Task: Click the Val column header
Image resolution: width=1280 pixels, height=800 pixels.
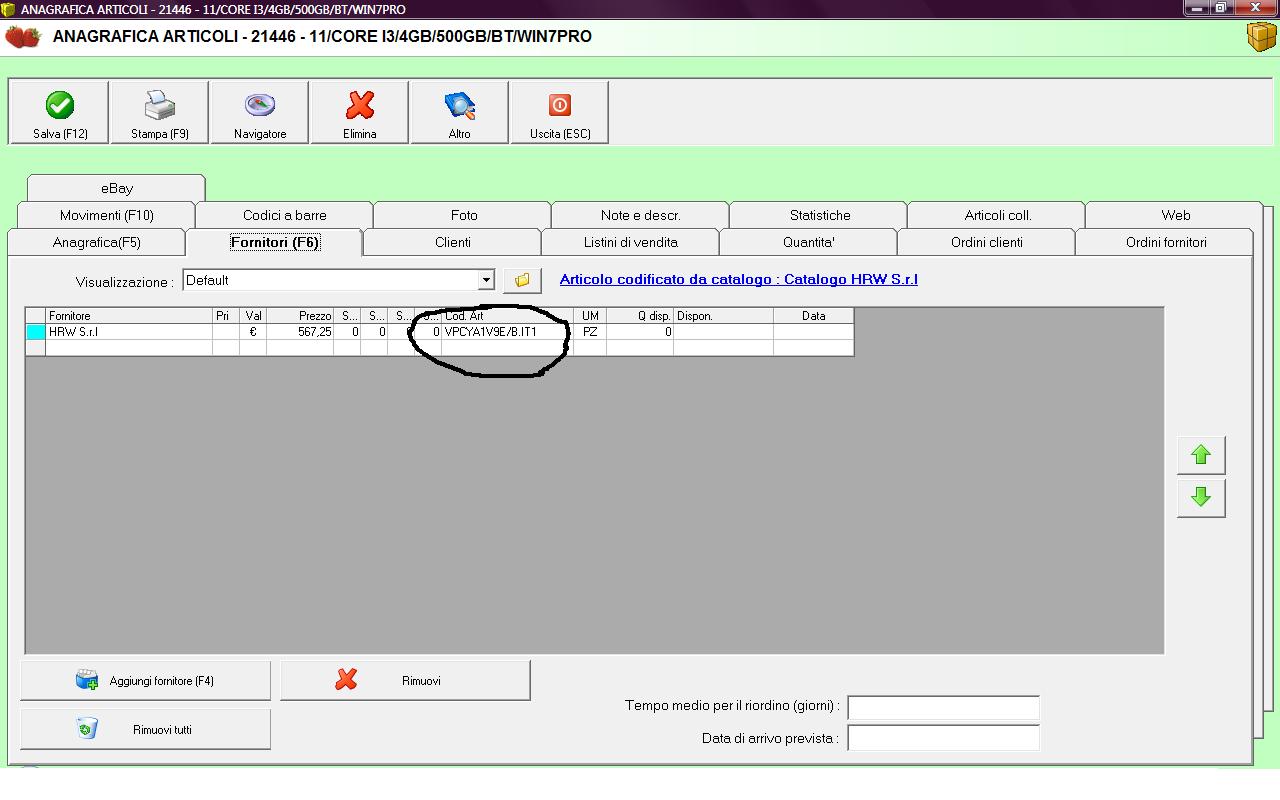Action: click(x=253, y=316)
